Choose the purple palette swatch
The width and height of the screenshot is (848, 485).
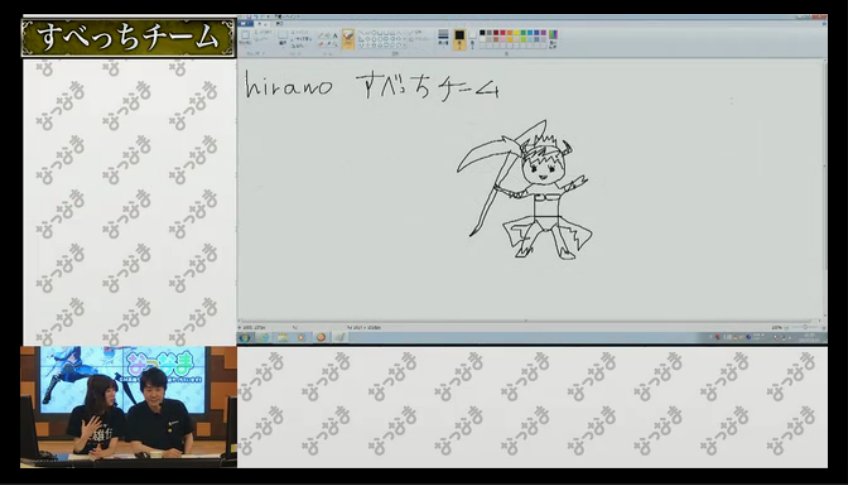(x=544, y=32)
